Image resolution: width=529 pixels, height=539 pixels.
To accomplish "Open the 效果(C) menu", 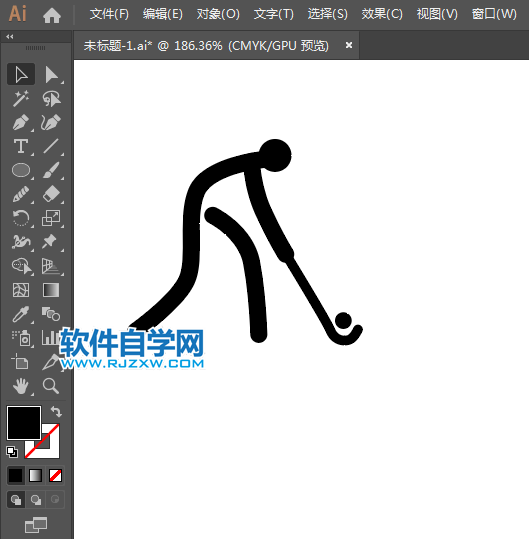I will (x=382, y=14).
